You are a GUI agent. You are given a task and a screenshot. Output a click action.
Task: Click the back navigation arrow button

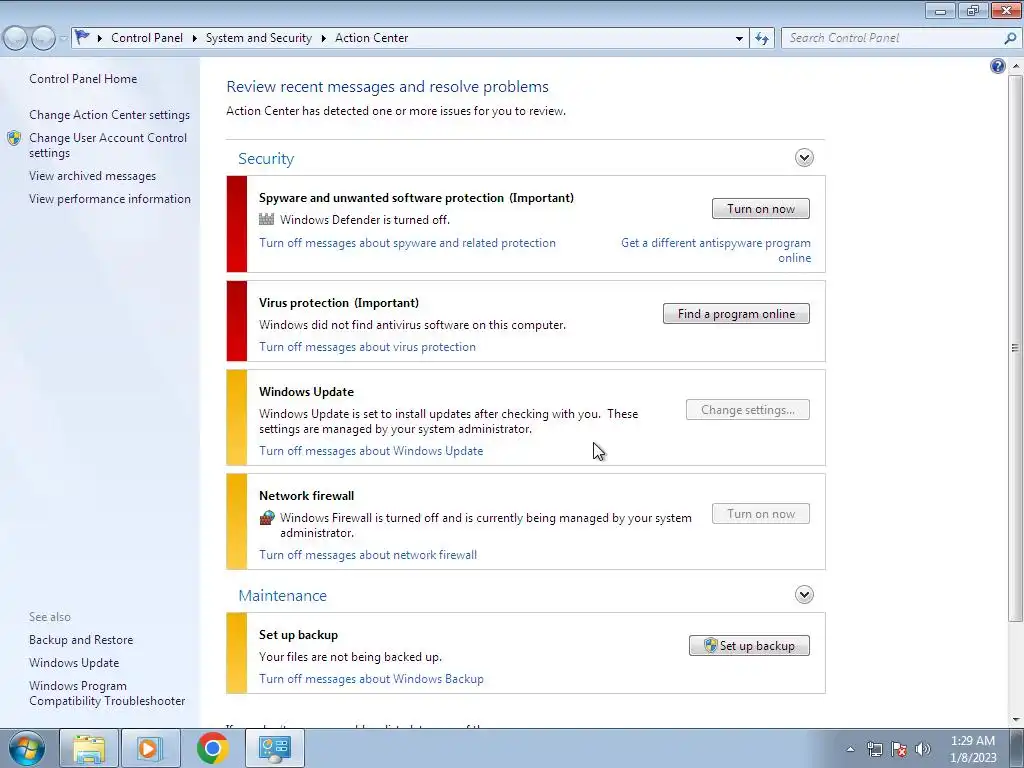(16, 38)
